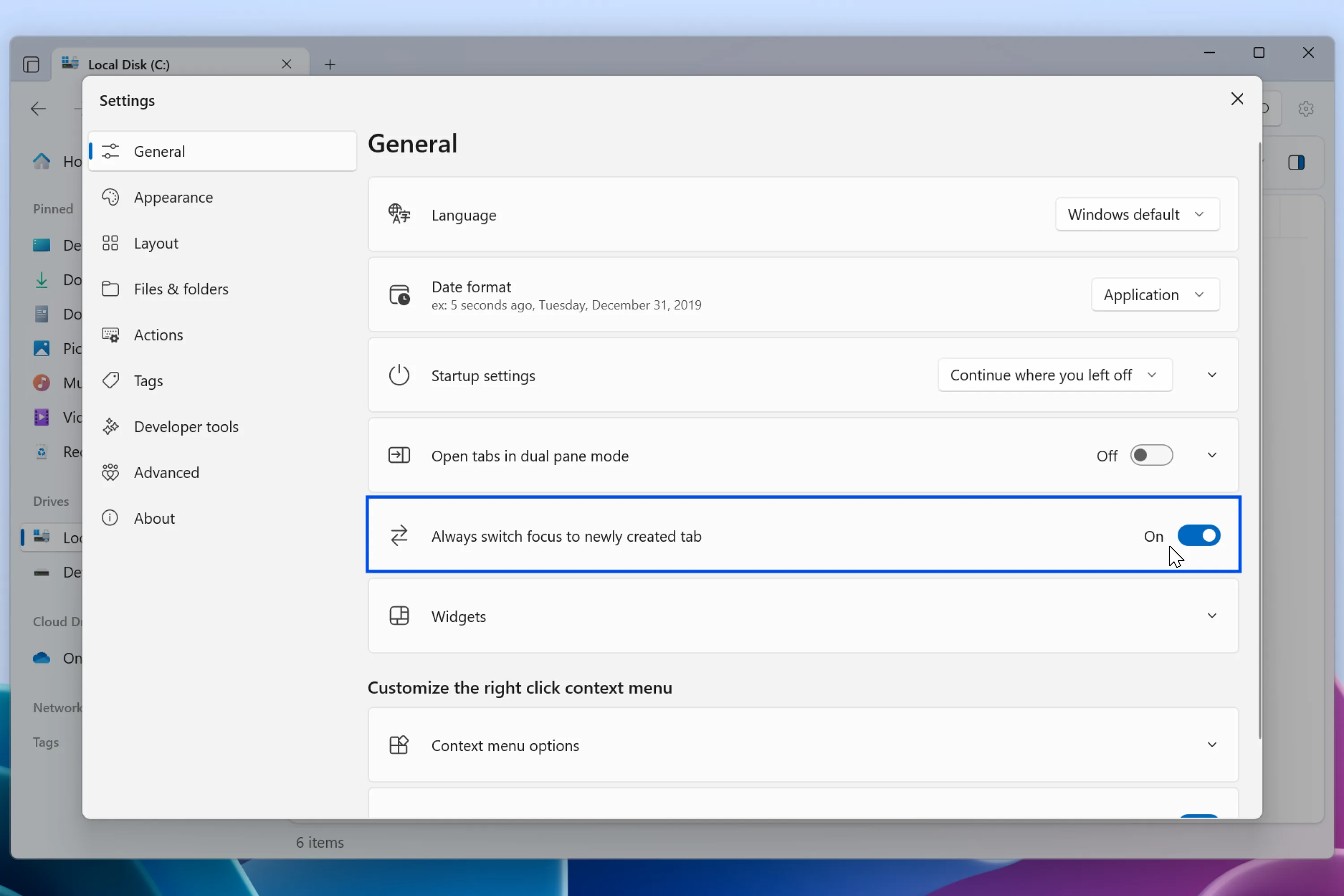Open the Application date format dropdown

pyautogui.click(x=1154, y=294)
